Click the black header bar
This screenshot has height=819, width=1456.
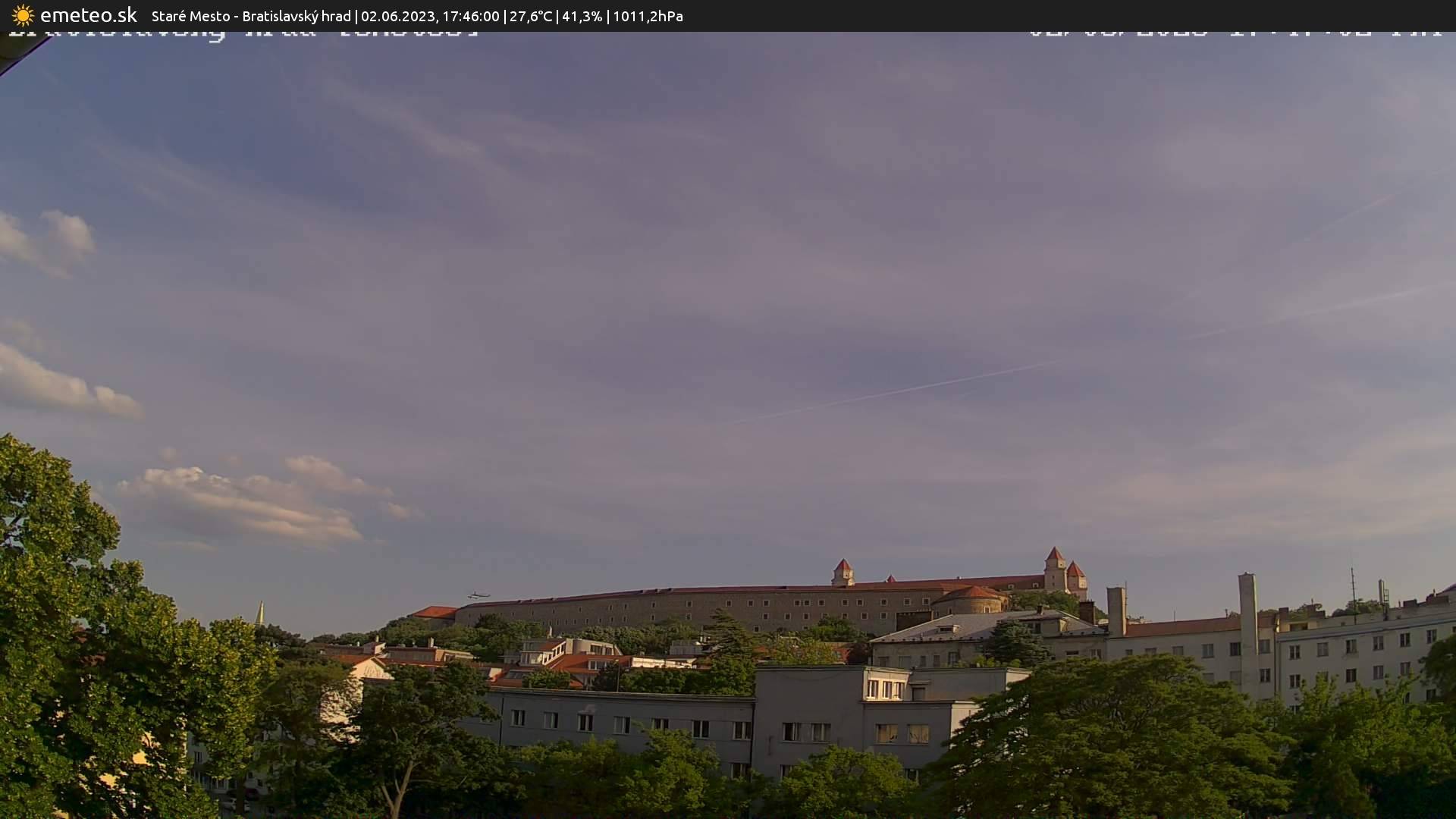(1062, 16)
